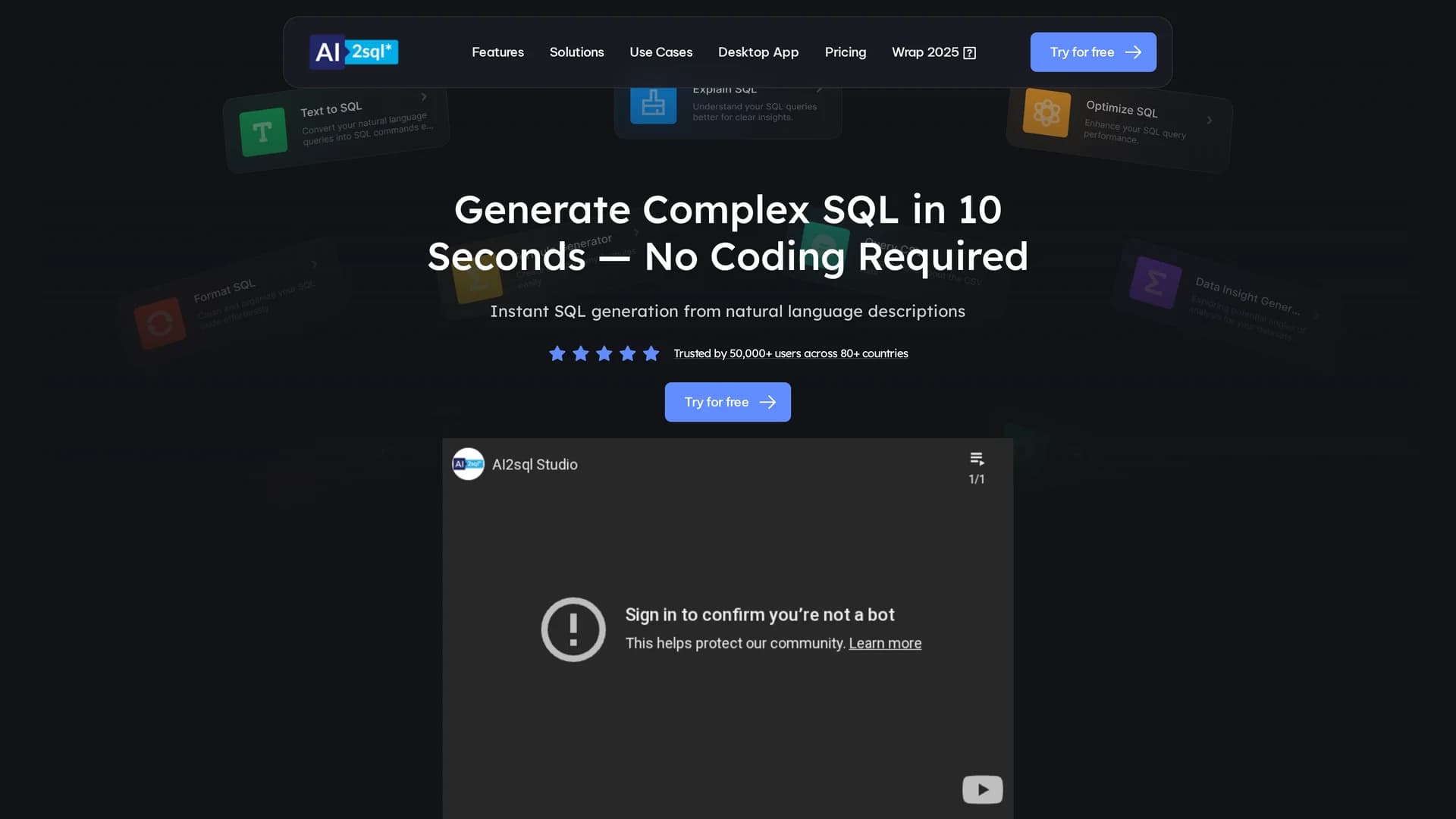The image size is (1456, 819).
Task: Open the Optimize SQL card title
Action: coord(1122,109)
